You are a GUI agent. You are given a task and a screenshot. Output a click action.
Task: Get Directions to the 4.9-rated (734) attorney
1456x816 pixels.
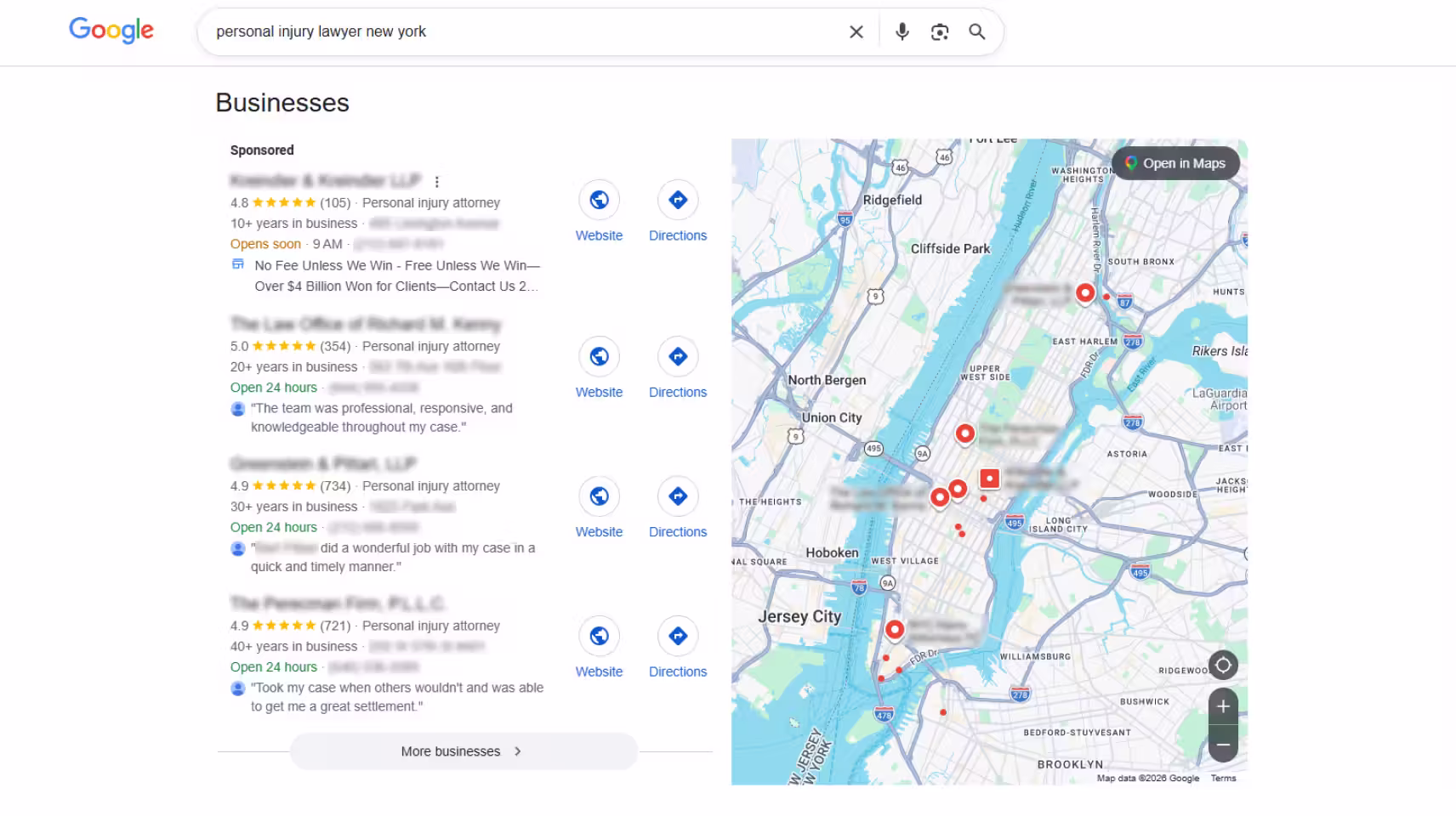(678, 507)
